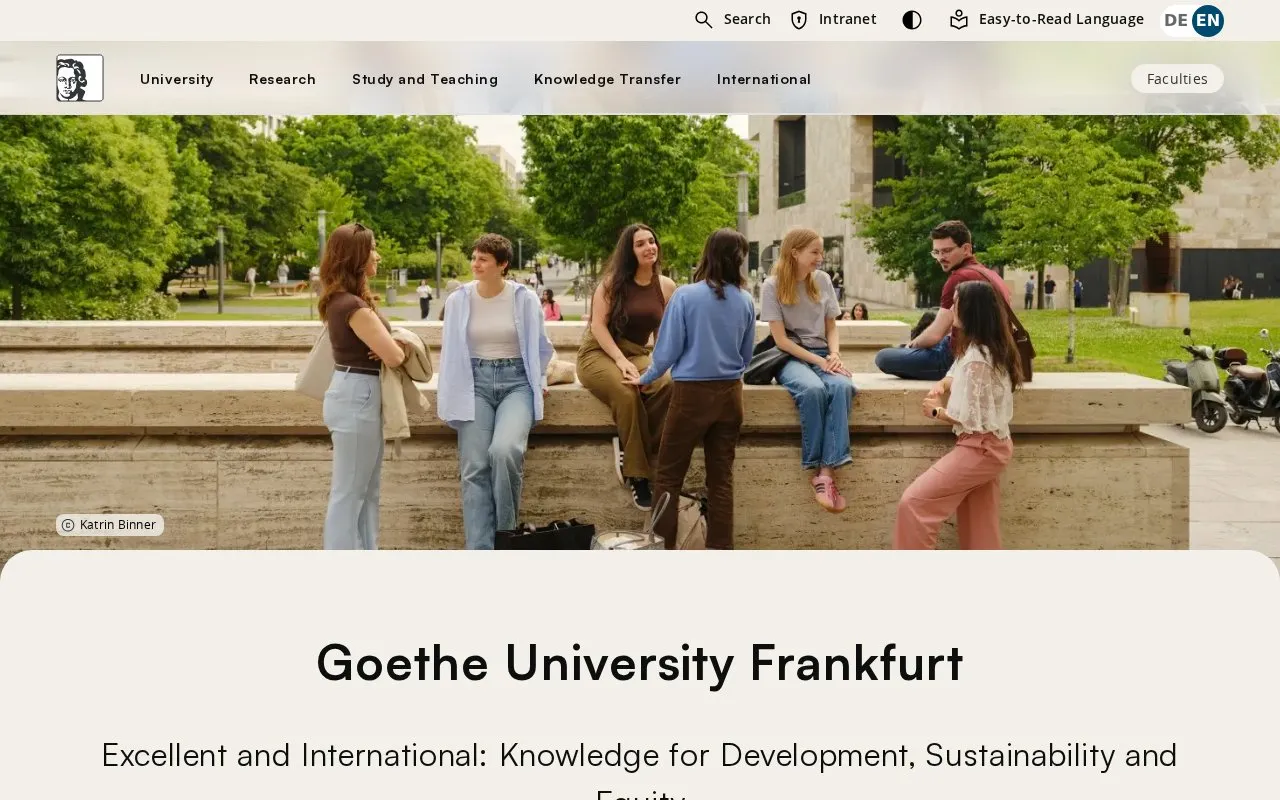Open the International menu
The width and height of the screenshot is (1280, 800).
[x=764, y=79]
